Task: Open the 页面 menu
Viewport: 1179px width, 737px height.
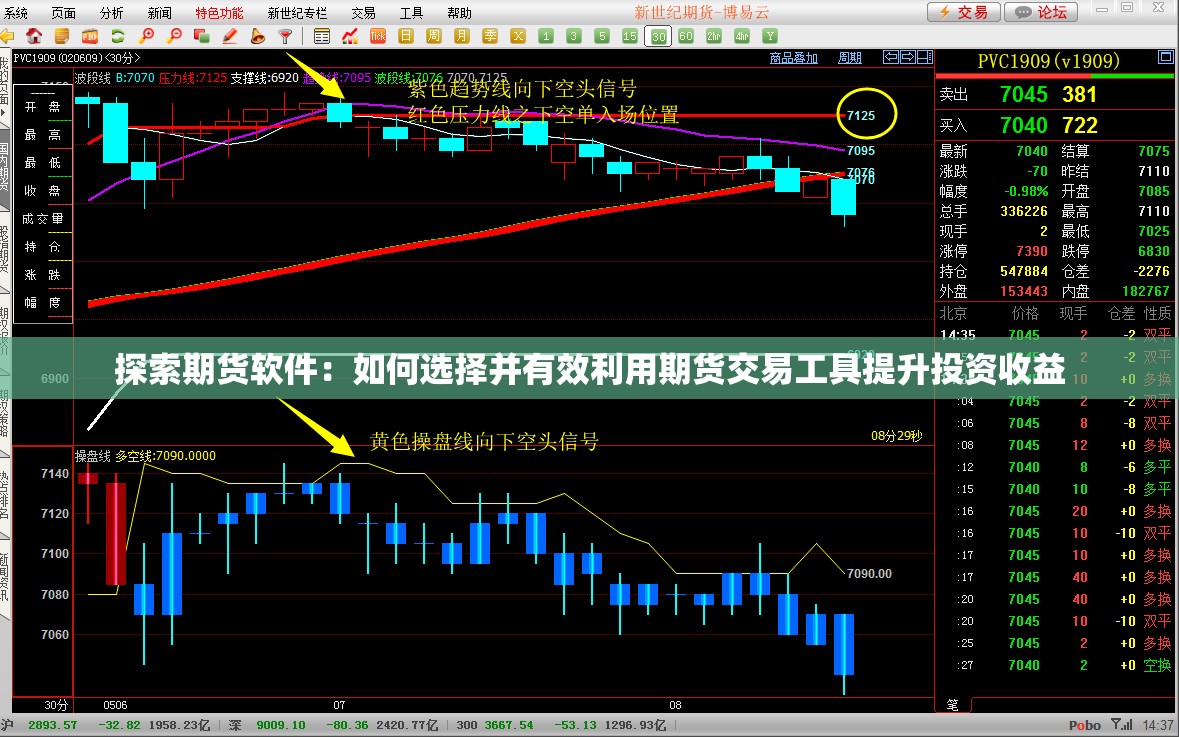Action: (63, 13)
